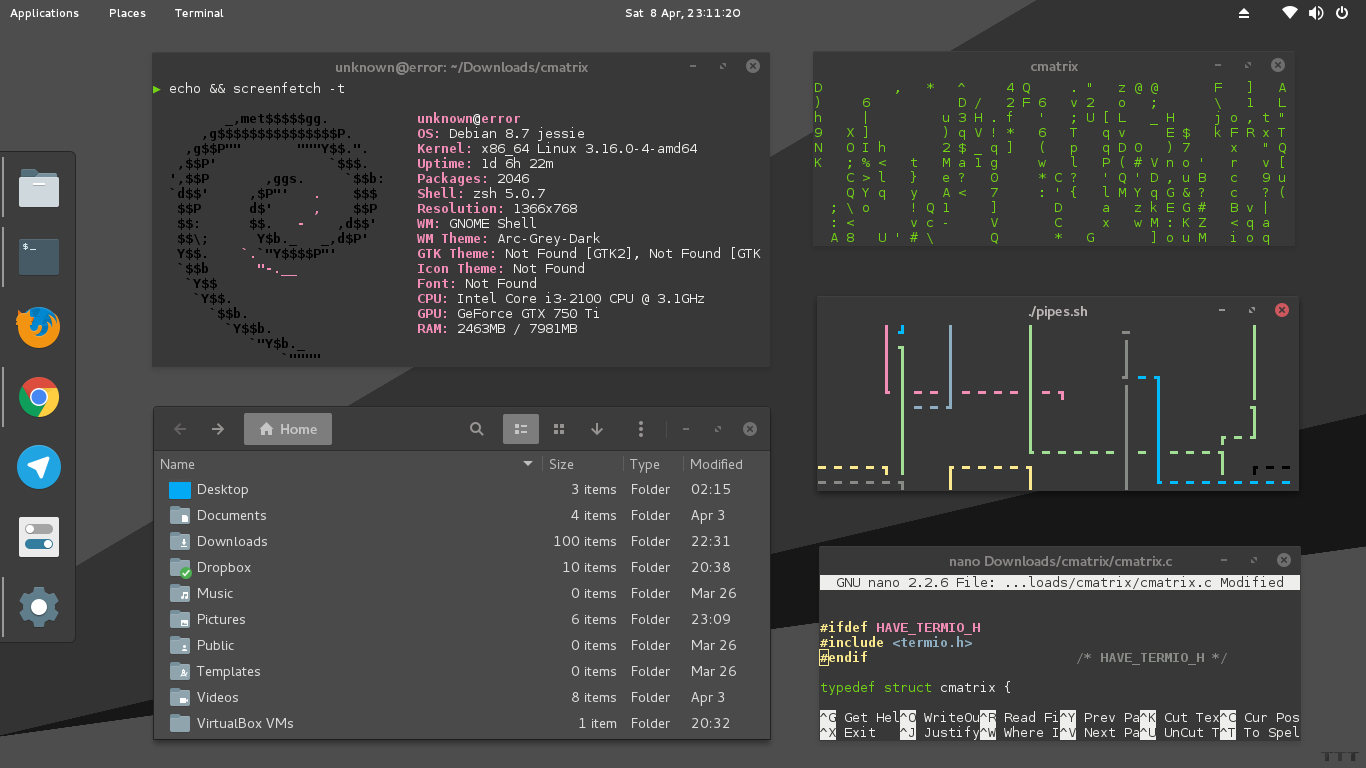Viewport: 1366px width, 768px height.
Task: Close the nano cmatrix.c window
Action: pyautogui.click(x=1284, y=561)
